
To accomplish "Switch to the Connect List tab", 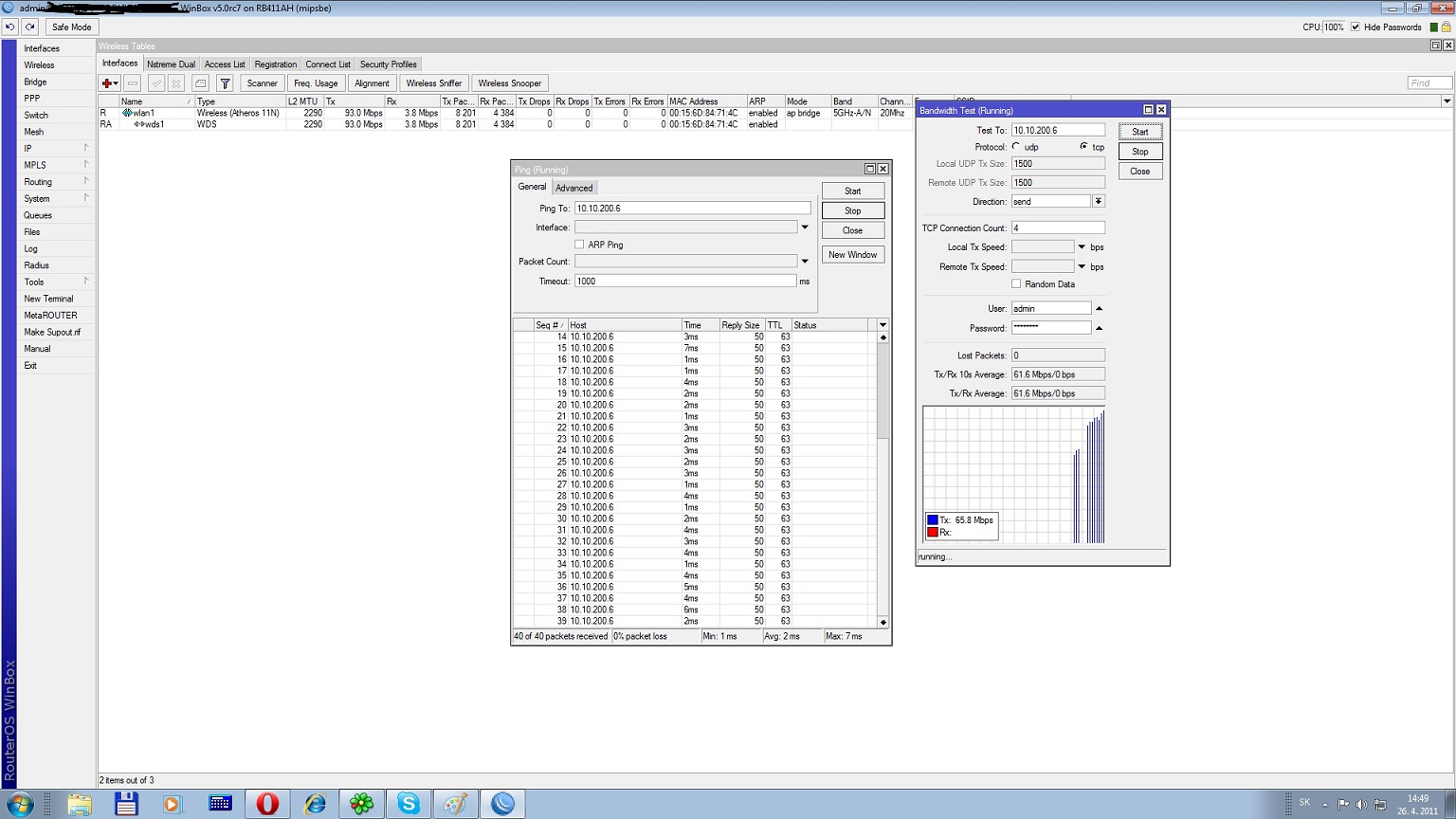I will pos(328,64).
